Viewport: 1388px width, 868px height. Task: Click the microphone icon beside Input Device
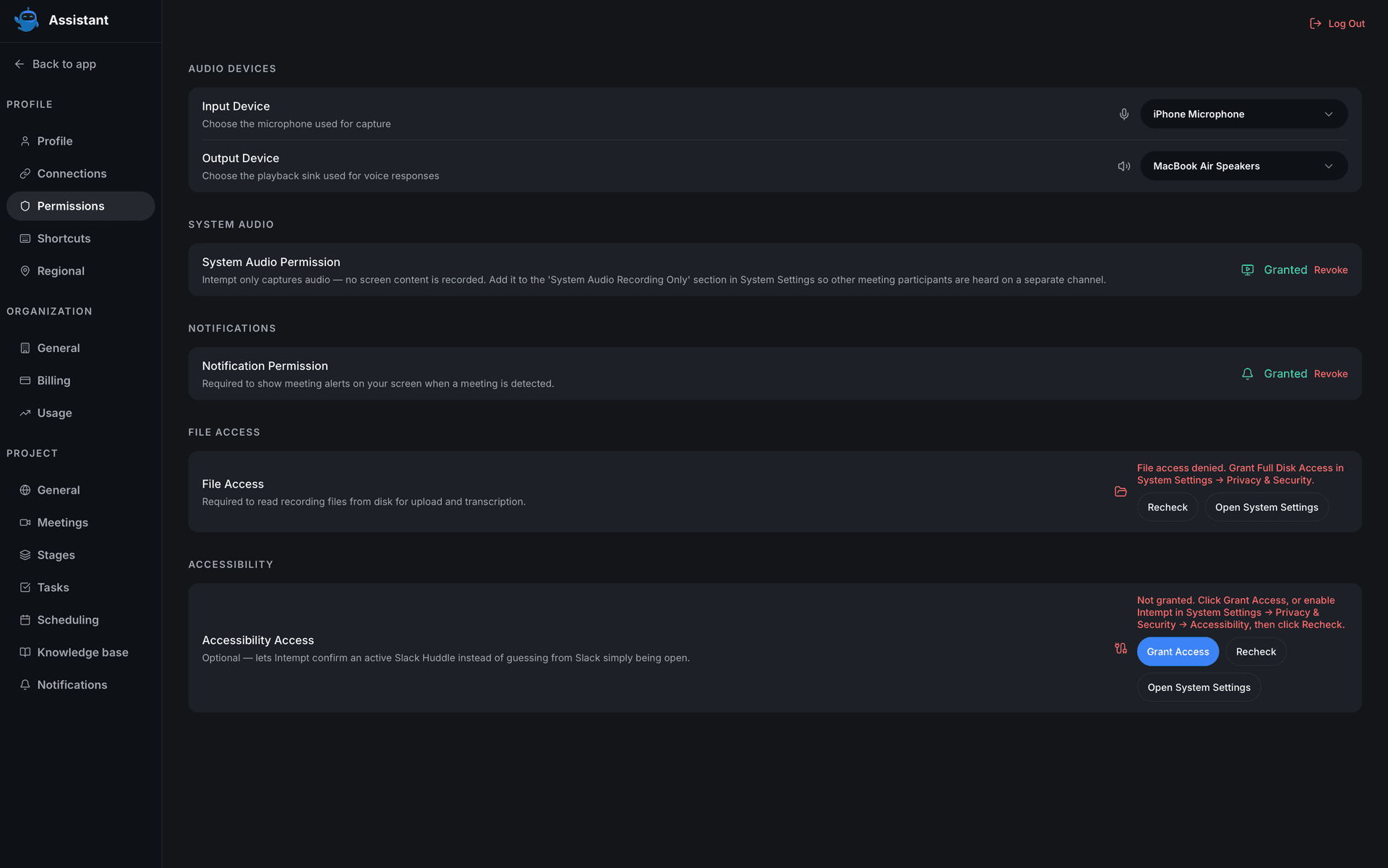[x=1124, y=114]
